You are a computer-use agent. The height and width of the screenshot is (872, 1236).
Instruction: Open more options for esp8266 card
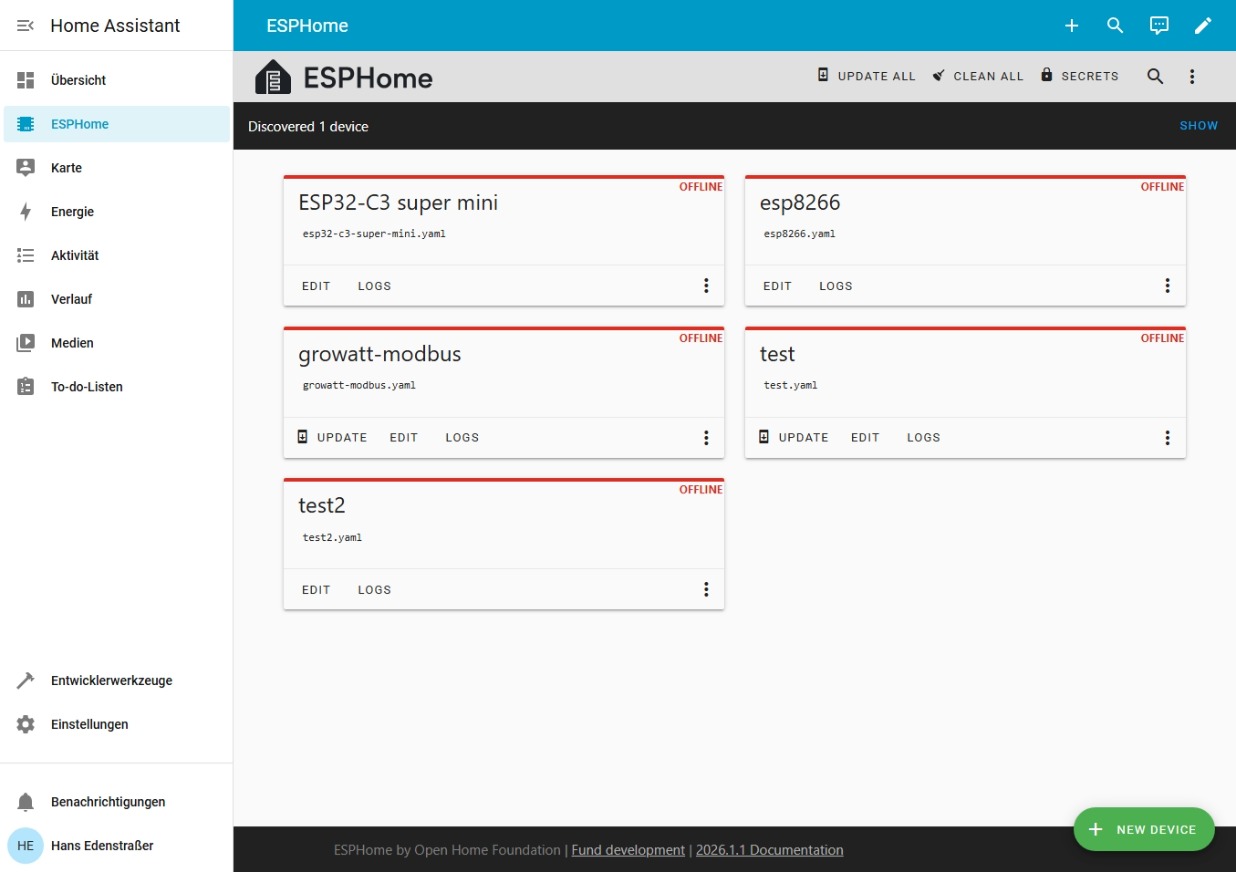[x=1167, y=286]
